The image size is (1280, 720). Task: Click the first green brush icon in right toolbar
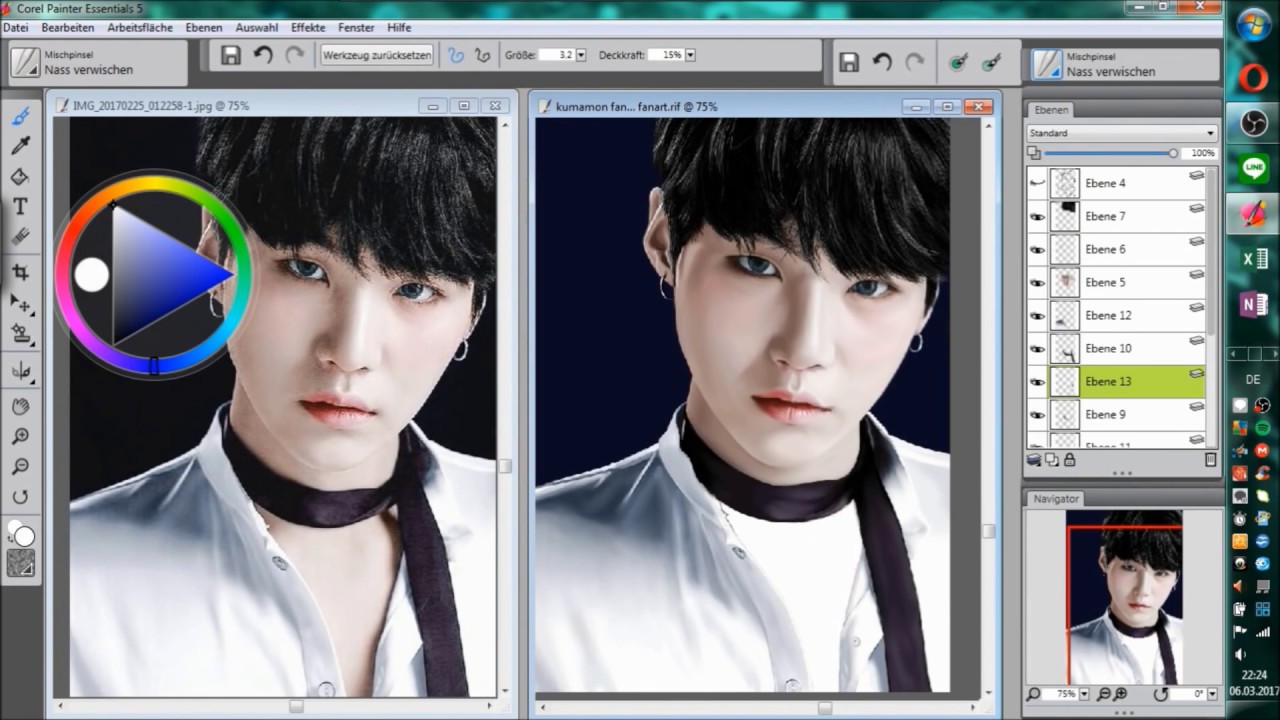[x=958, y=62]
